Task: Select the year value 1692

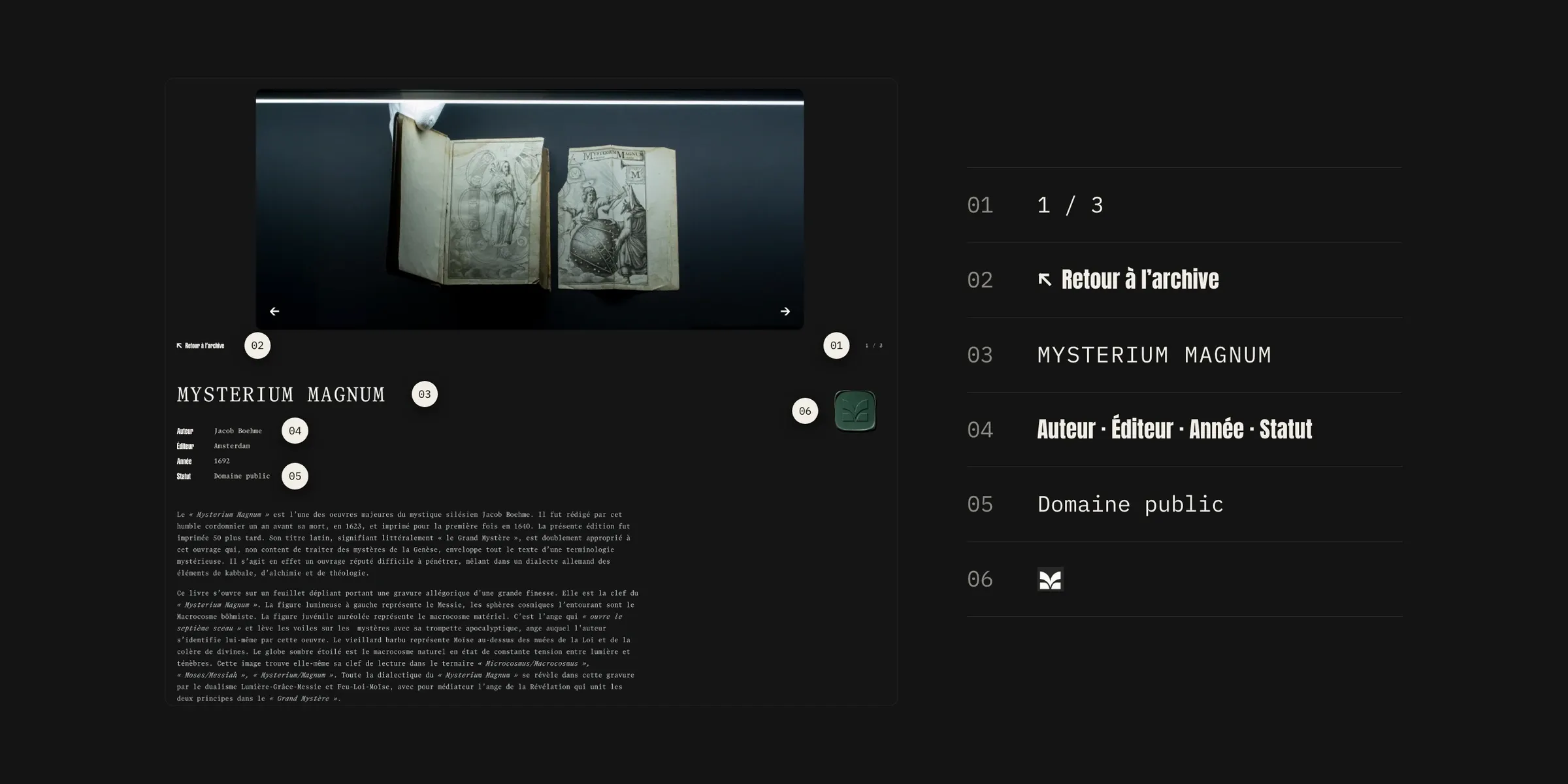Action: [221, 461]
